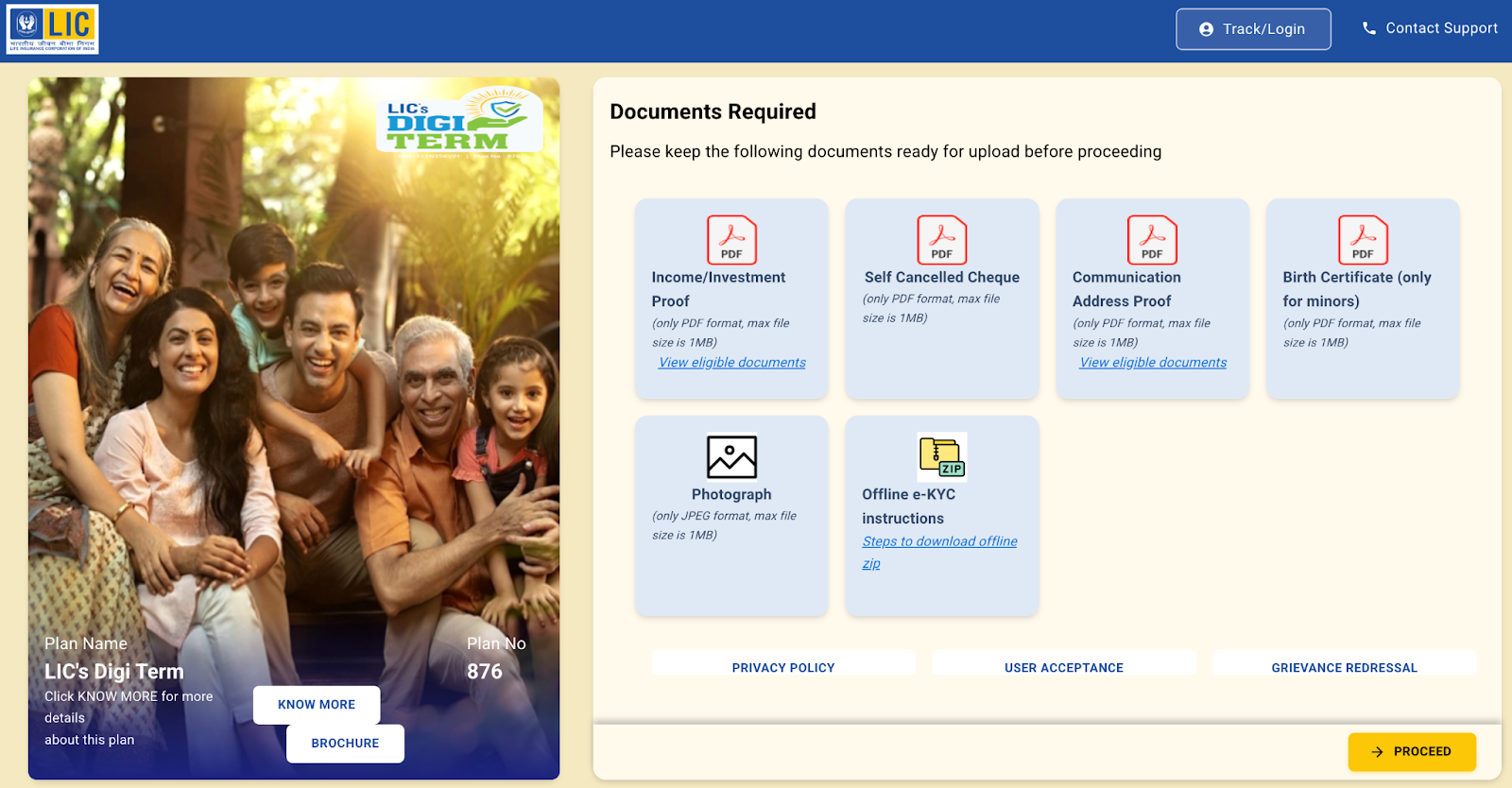The image size is (1512, 788).
Task: Click the Know More button
Action: point(317,705)
